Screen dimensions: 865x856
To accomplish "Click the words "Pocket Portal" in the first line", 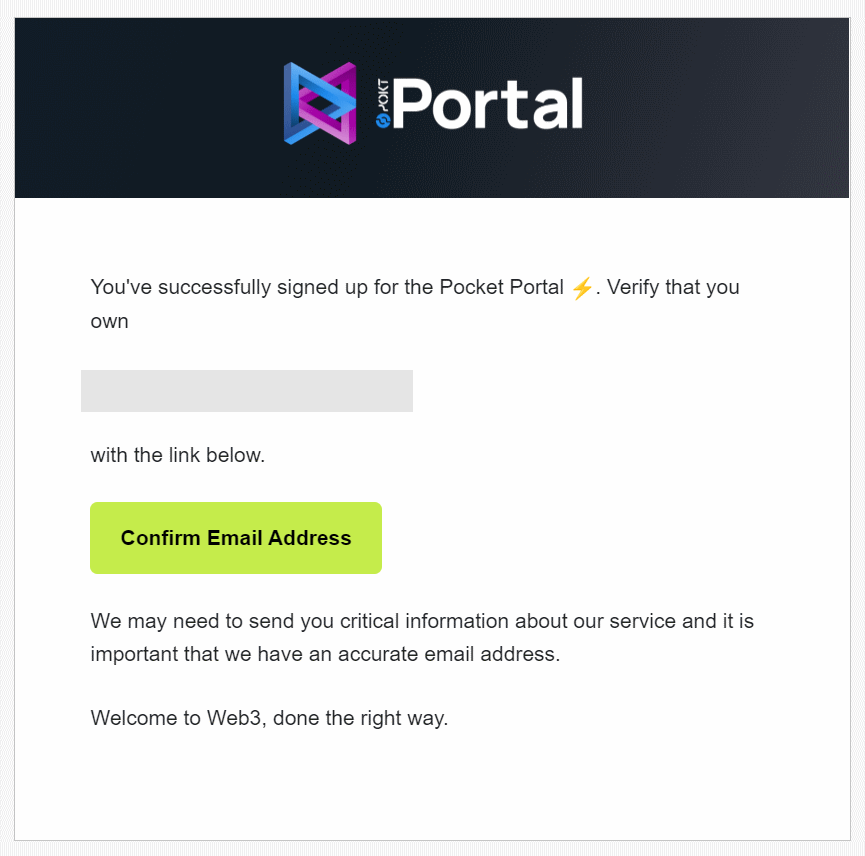I will pyautogui.click(x=501, y=288).
